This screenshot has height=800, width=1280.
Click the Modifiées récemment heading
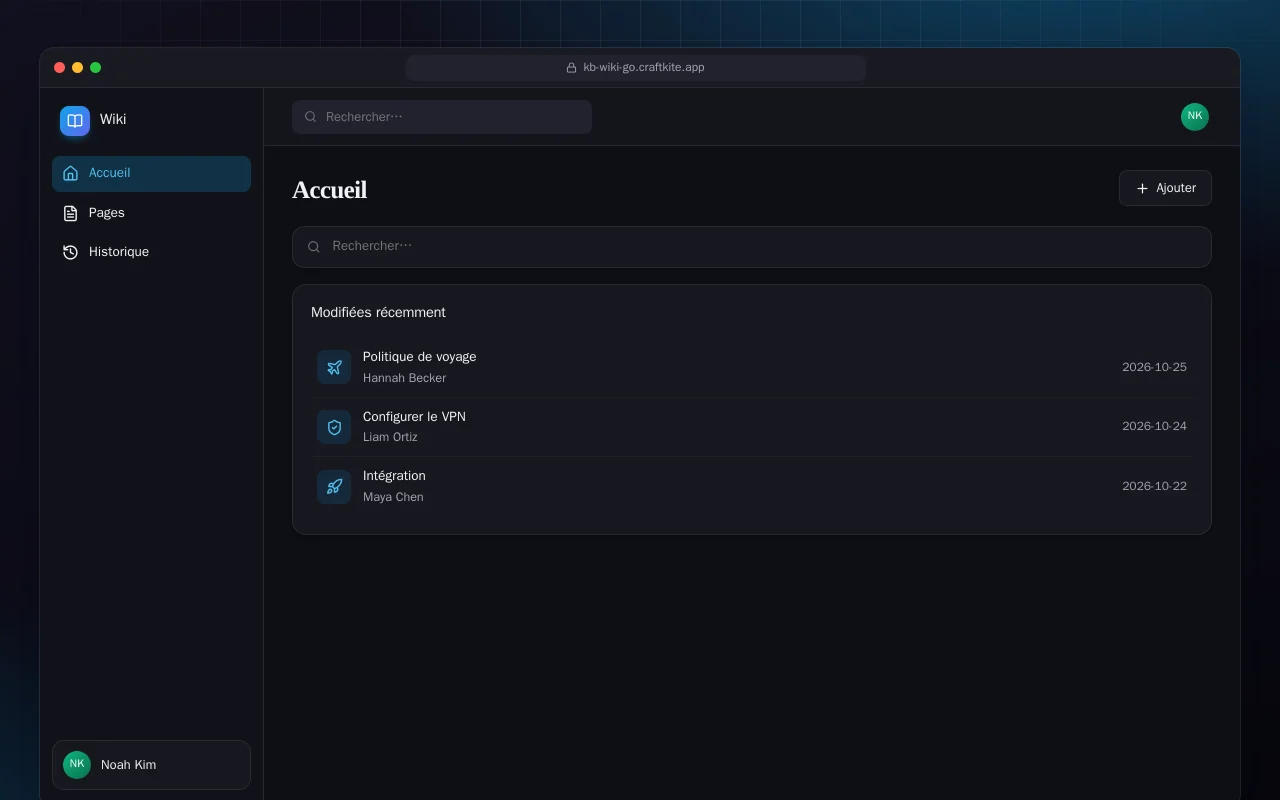click(378, 312)
